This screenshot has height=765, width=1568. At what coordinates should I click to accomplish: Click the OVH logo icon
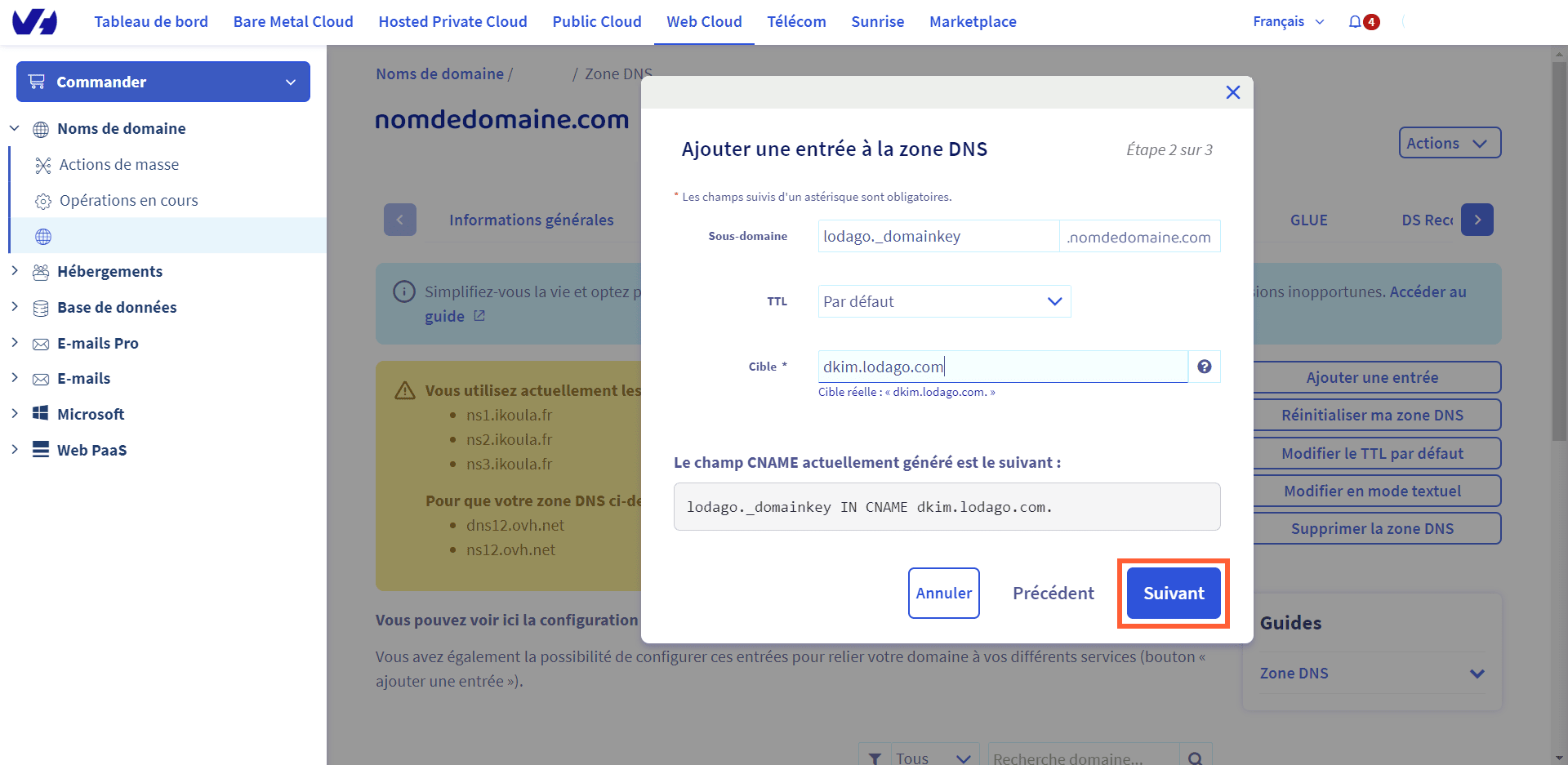pos(34,22)
